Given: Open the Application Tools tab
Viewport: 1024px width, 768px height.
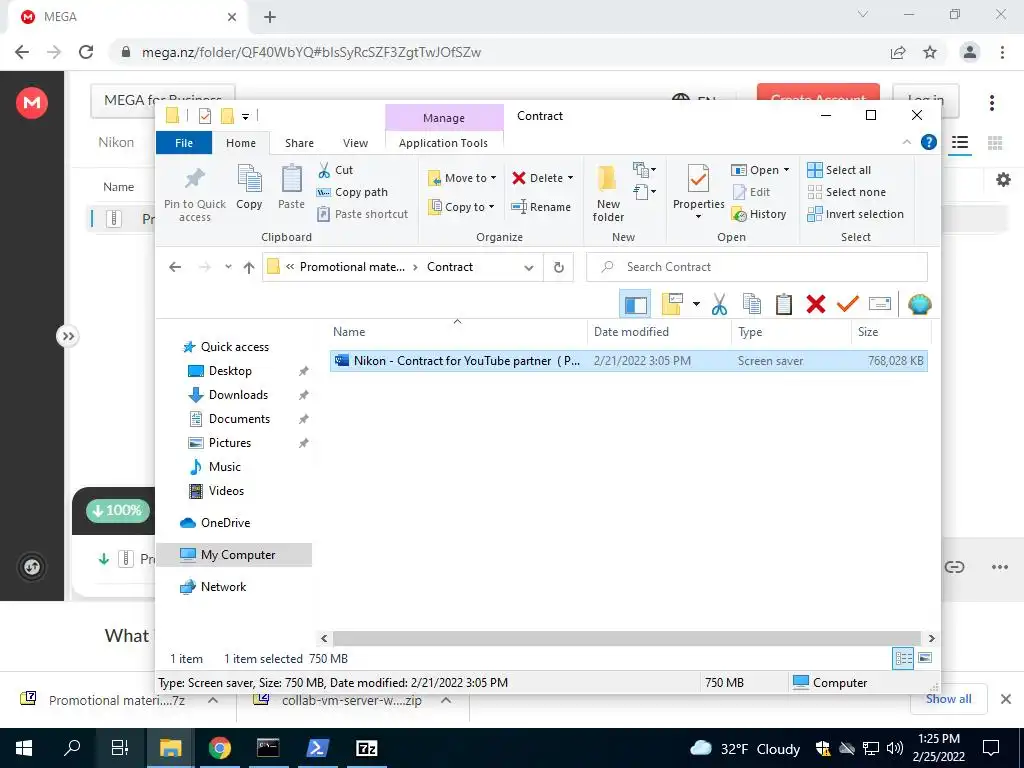Looking at the screenshot, I should (443, 143).
